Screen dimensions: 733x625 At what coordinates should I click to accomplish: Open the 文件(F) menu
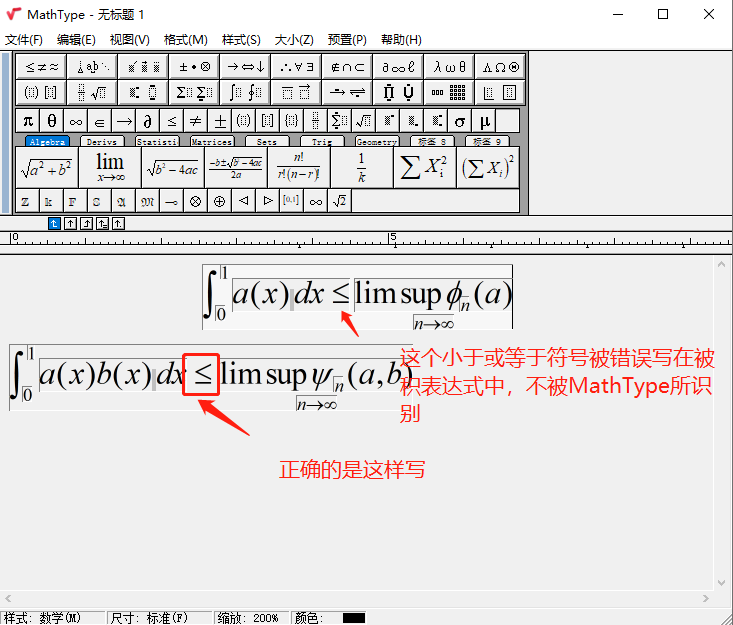point(24,40)
